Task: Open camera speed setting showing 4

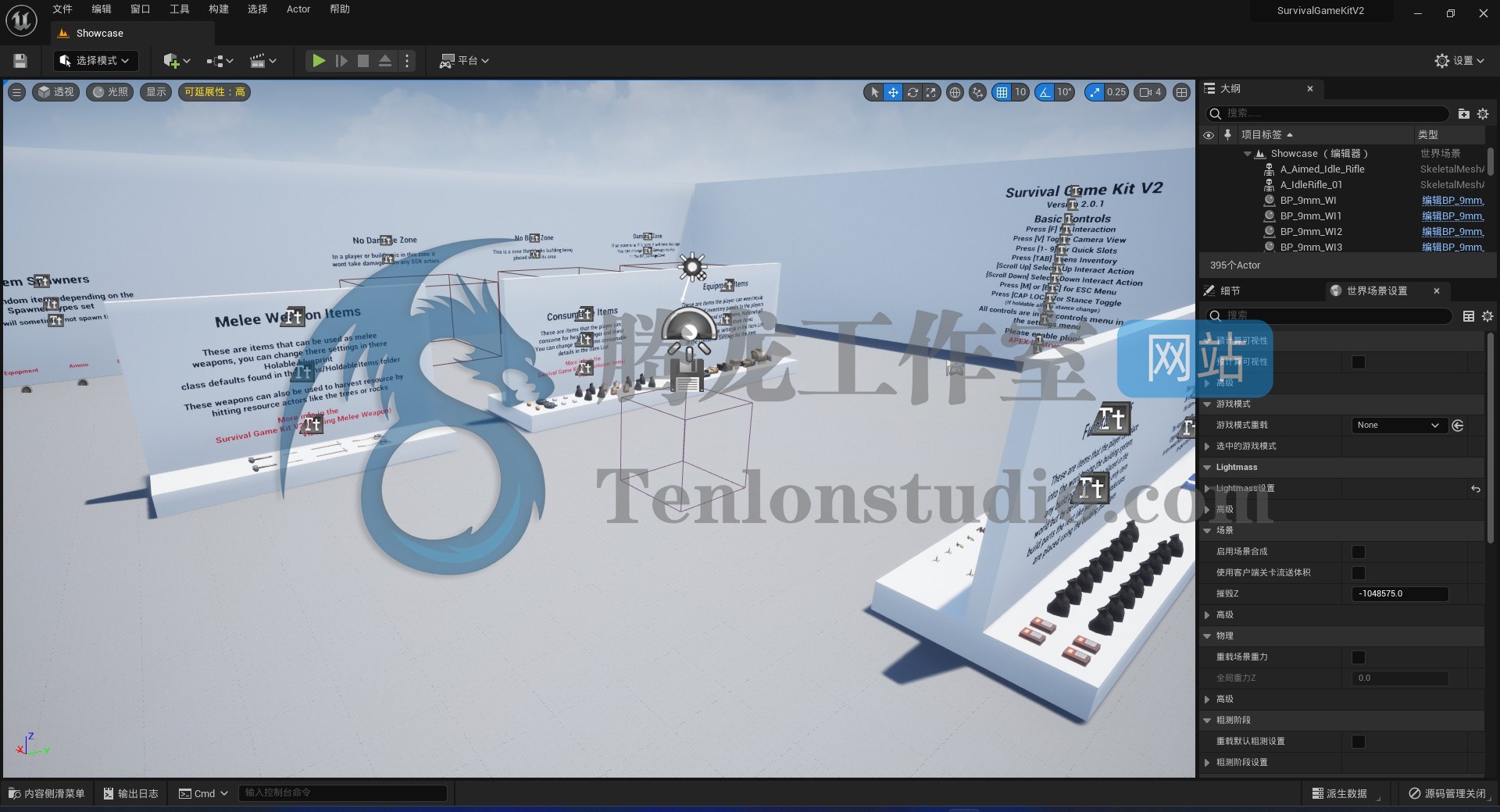Action: (x=1151, y=92)
